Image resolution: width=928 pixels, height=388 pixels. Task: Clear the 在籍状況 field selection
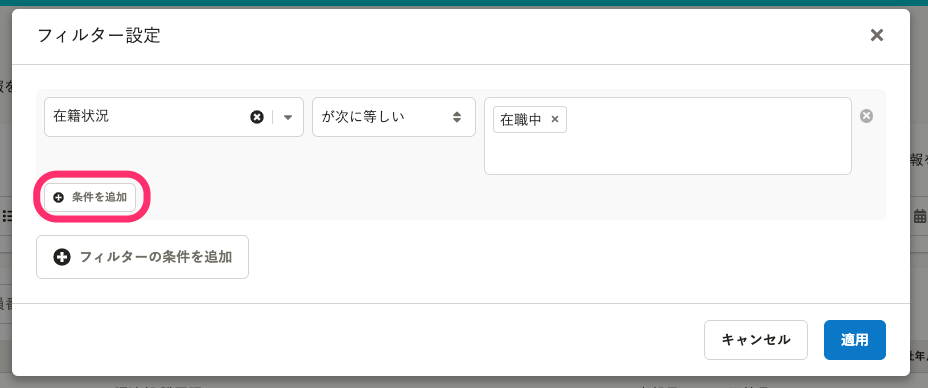[x=257, y=117]
